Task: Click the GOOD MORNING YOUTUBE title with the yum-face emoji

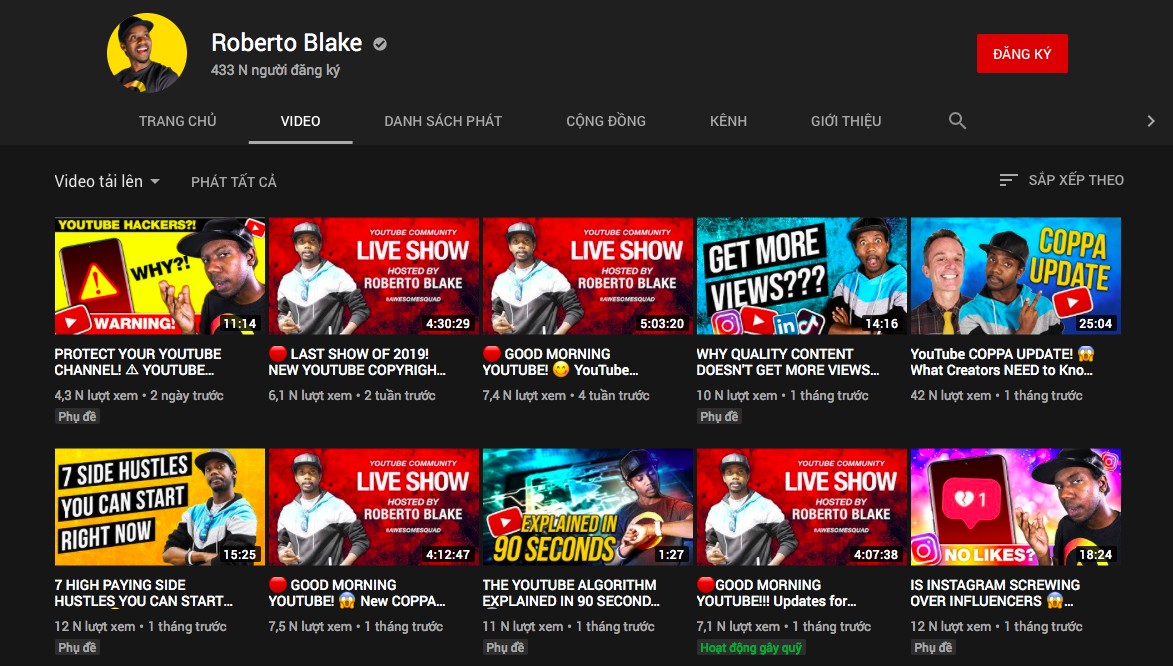Action: tap(560, 361)
